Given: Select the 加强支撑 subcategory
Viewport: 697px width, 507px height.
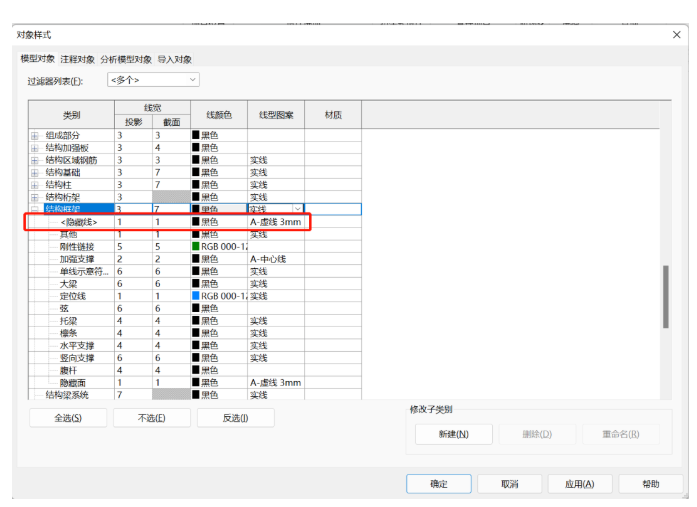Looking at the screenshot, I should tap(77, 259).
